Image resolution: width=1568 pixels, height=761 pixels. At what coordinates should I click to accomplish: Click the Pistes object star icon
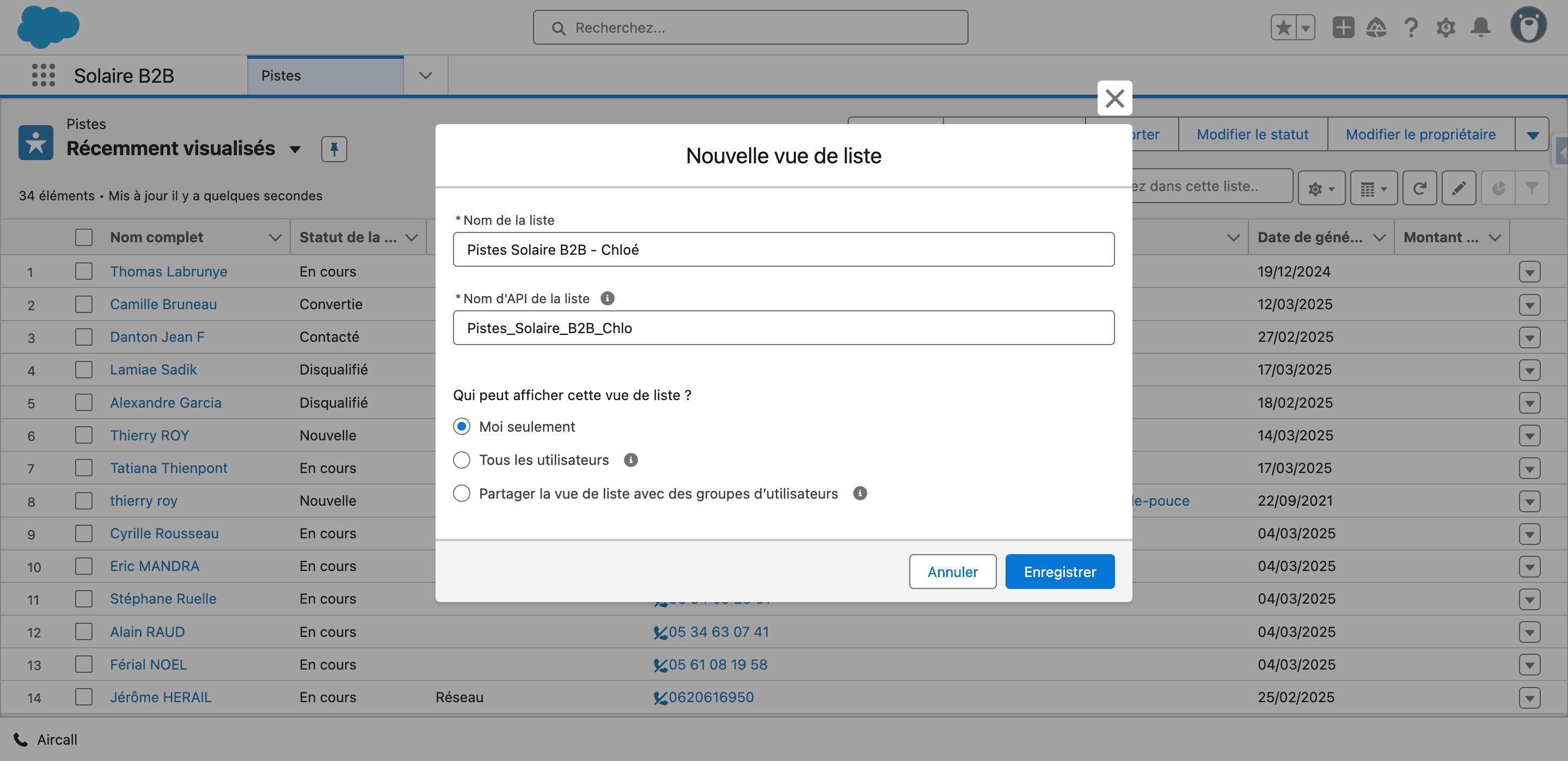click(x=36, y=143)
